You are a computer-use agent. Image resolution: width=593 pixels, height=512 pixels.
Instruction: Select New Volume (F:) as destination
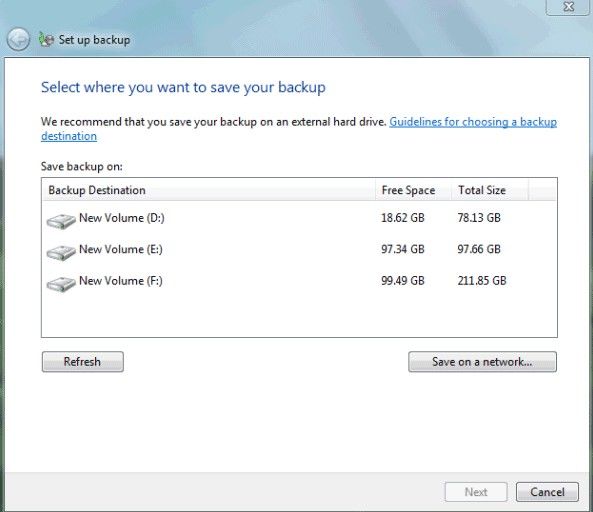[x=299, y=281]
